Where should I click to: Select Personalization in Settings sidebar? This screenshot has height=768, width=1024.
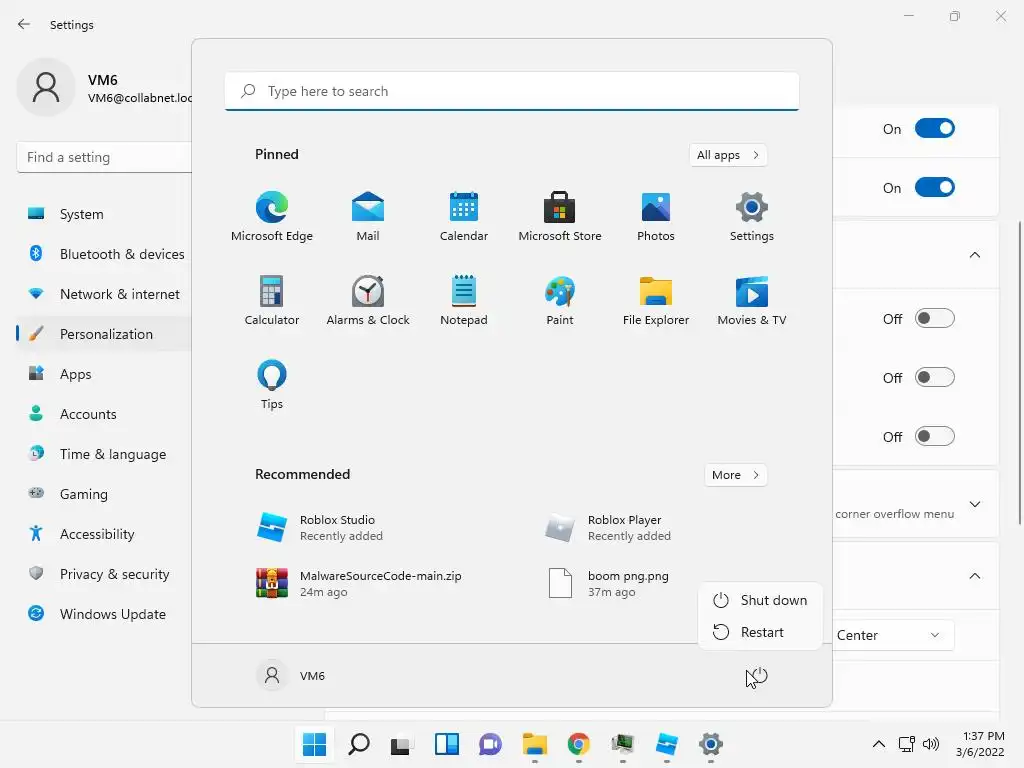click(104, 334)
